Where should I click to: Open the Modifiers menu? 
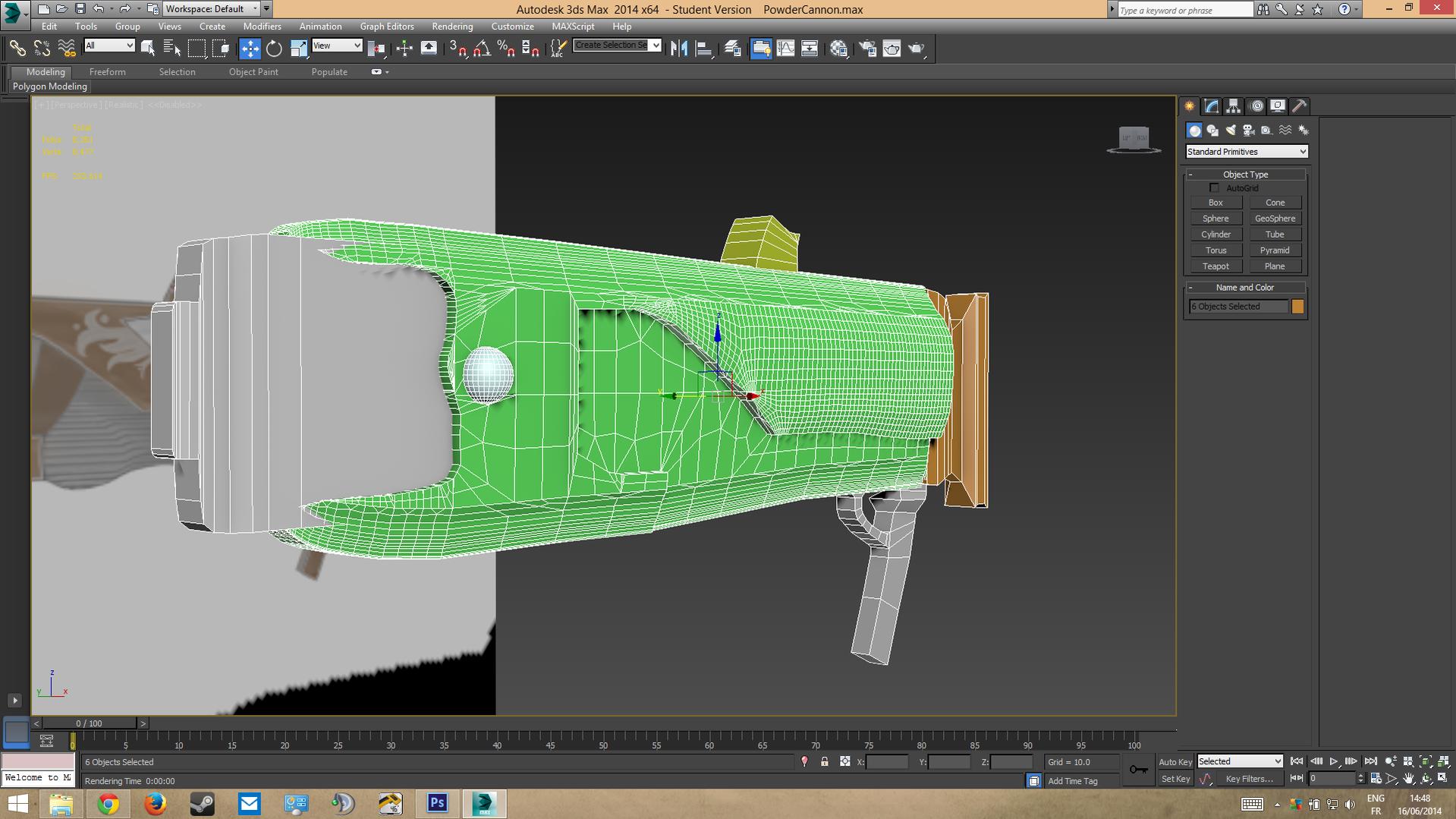coord(262,27)
